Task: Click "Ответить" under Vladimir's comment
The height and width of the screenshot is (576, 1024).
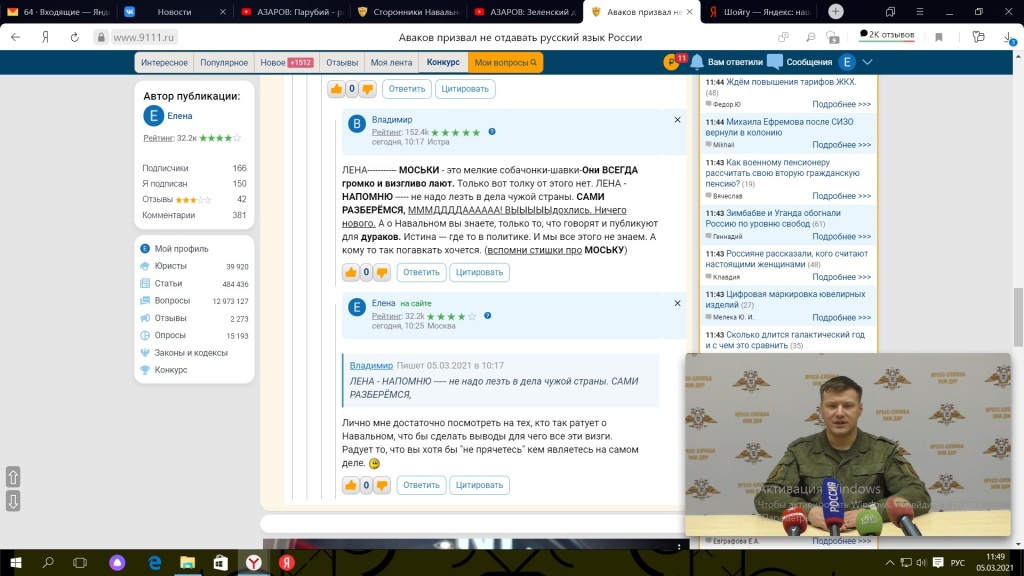Action: pos(421,272)
